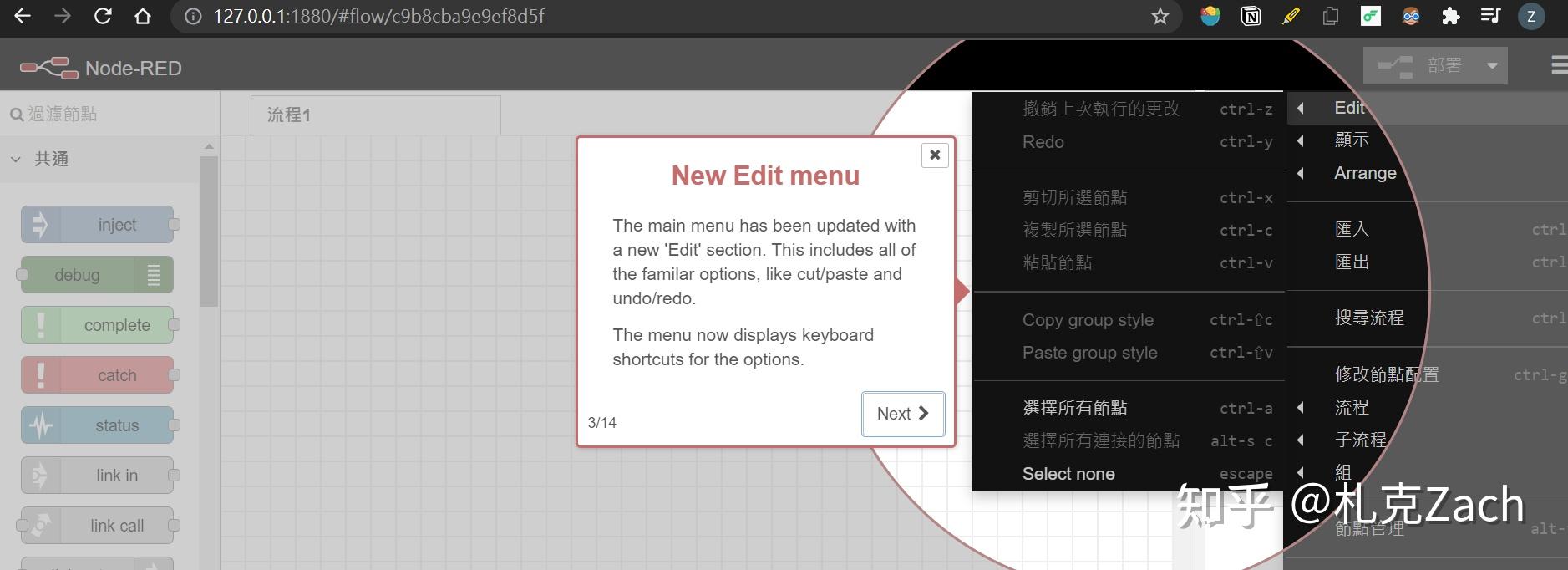Click Copy group style menu entry
The height and width of the screenshot is (570, 1568).
click(1129, 320)
